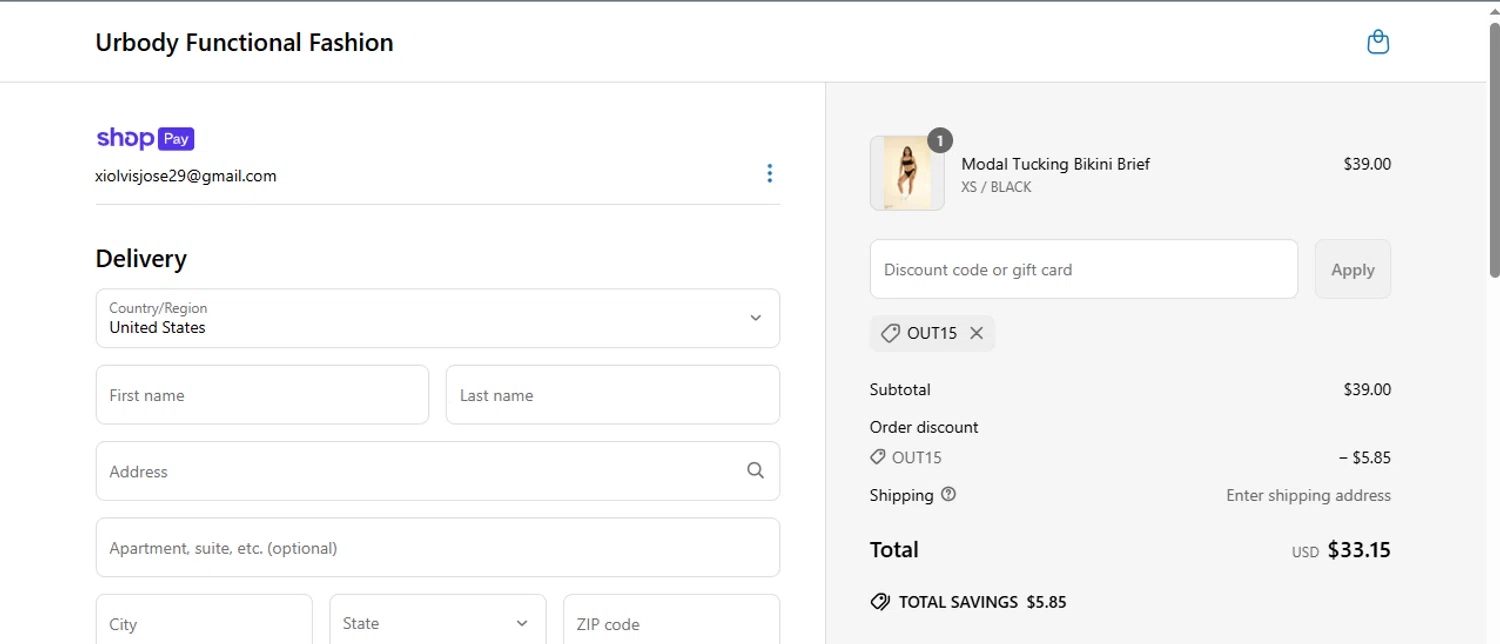This screenshot has height=644, width=1500.
Task: Focus the Last name field
Action: [613, 394]
